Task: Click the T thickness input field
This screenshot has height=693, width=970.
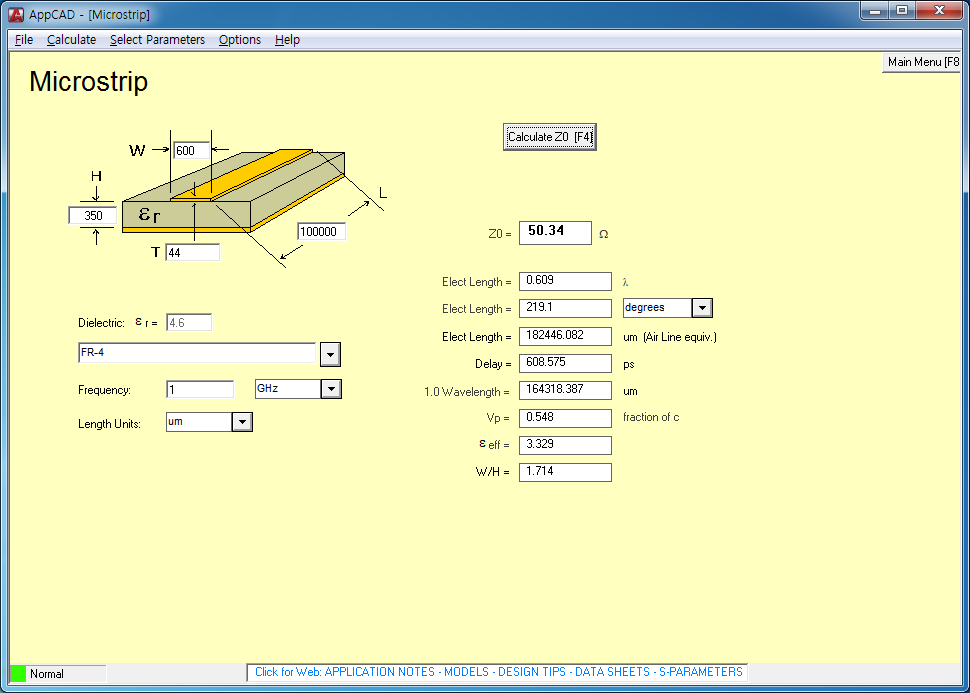Action: pyautogui.click(x=192, y=252)
